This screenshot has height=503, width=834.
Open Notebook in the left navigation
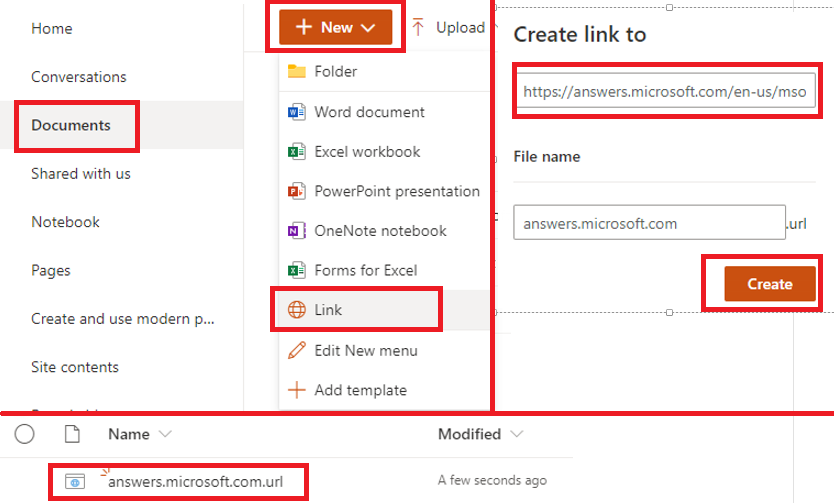coord(65,222)
